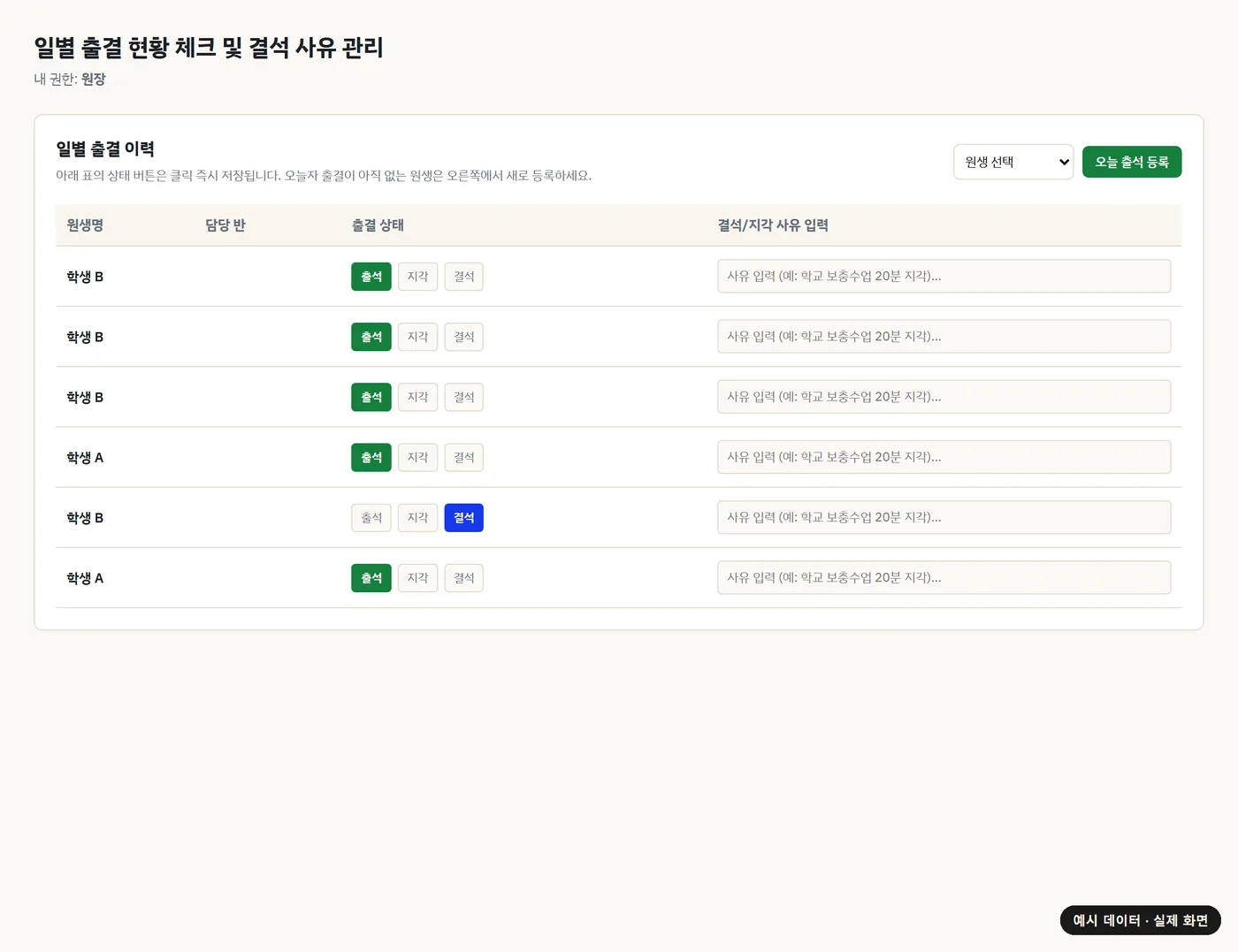Click 출석 in the second 학생 B row
The image size is (1238, 952).
[x=371, y=337]
